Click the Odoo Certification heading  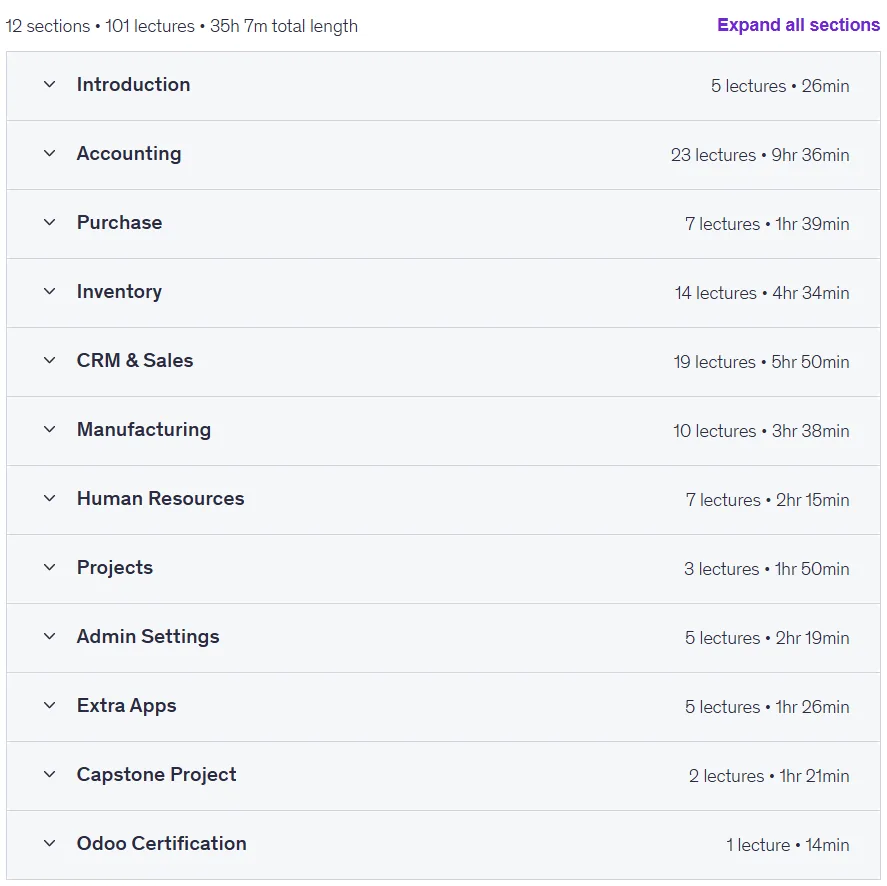click(162, 844)
